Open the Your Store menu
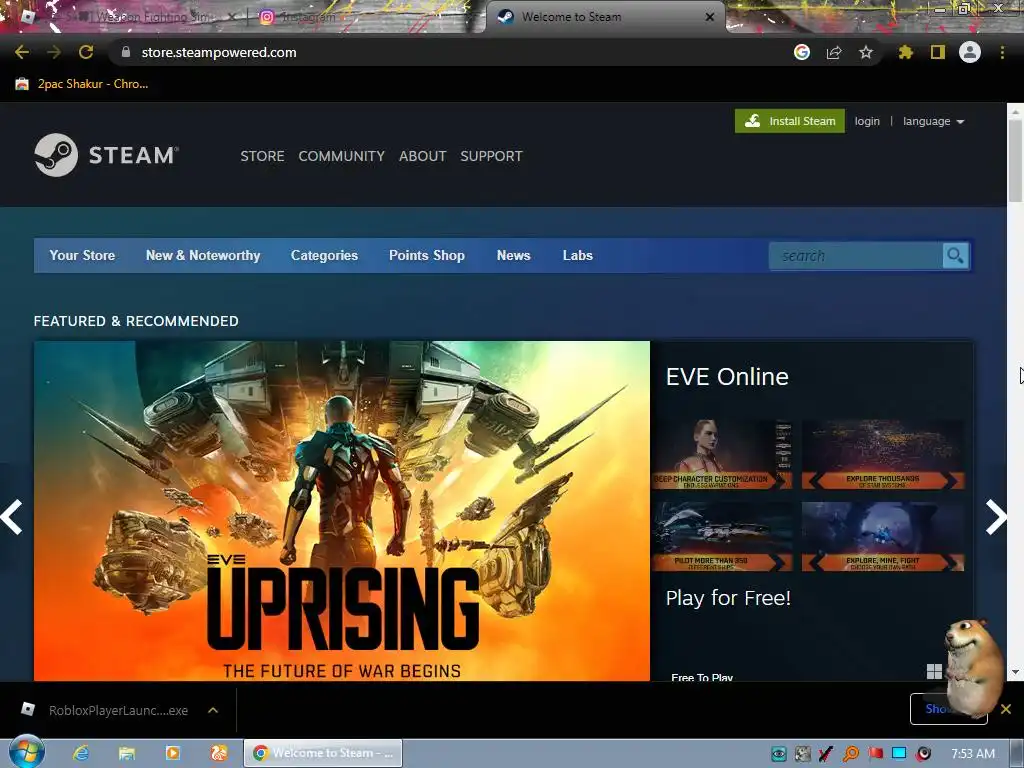 82,255
